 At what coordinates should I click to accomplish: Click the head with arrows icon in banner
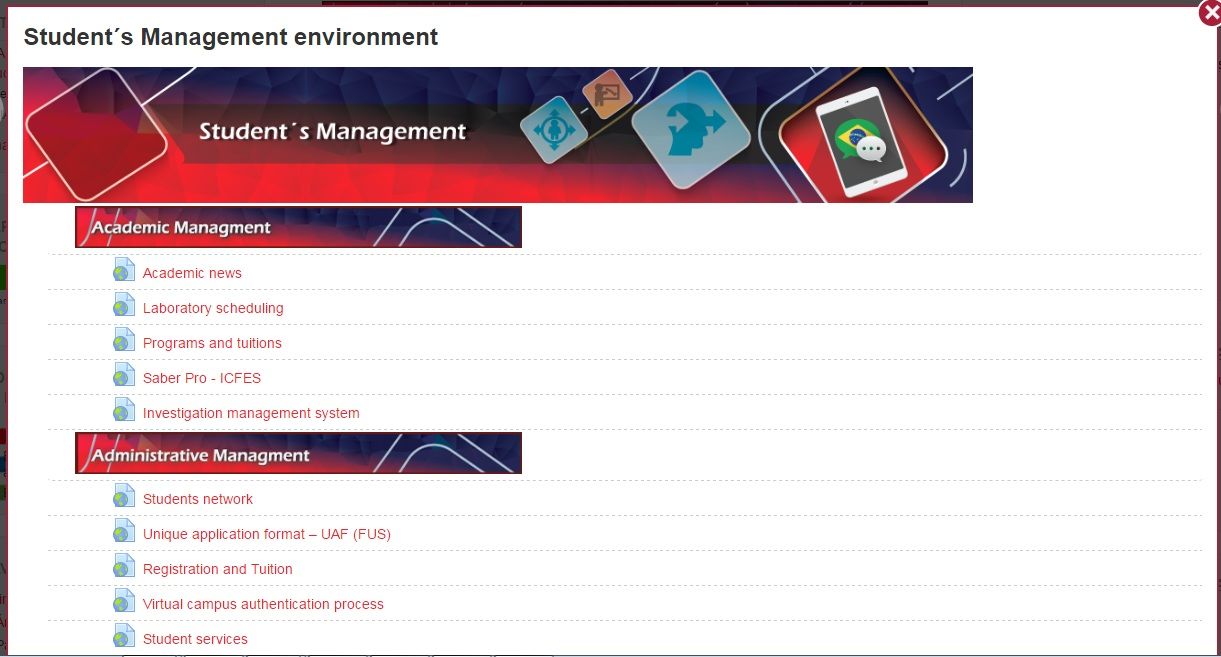point(692,128)
